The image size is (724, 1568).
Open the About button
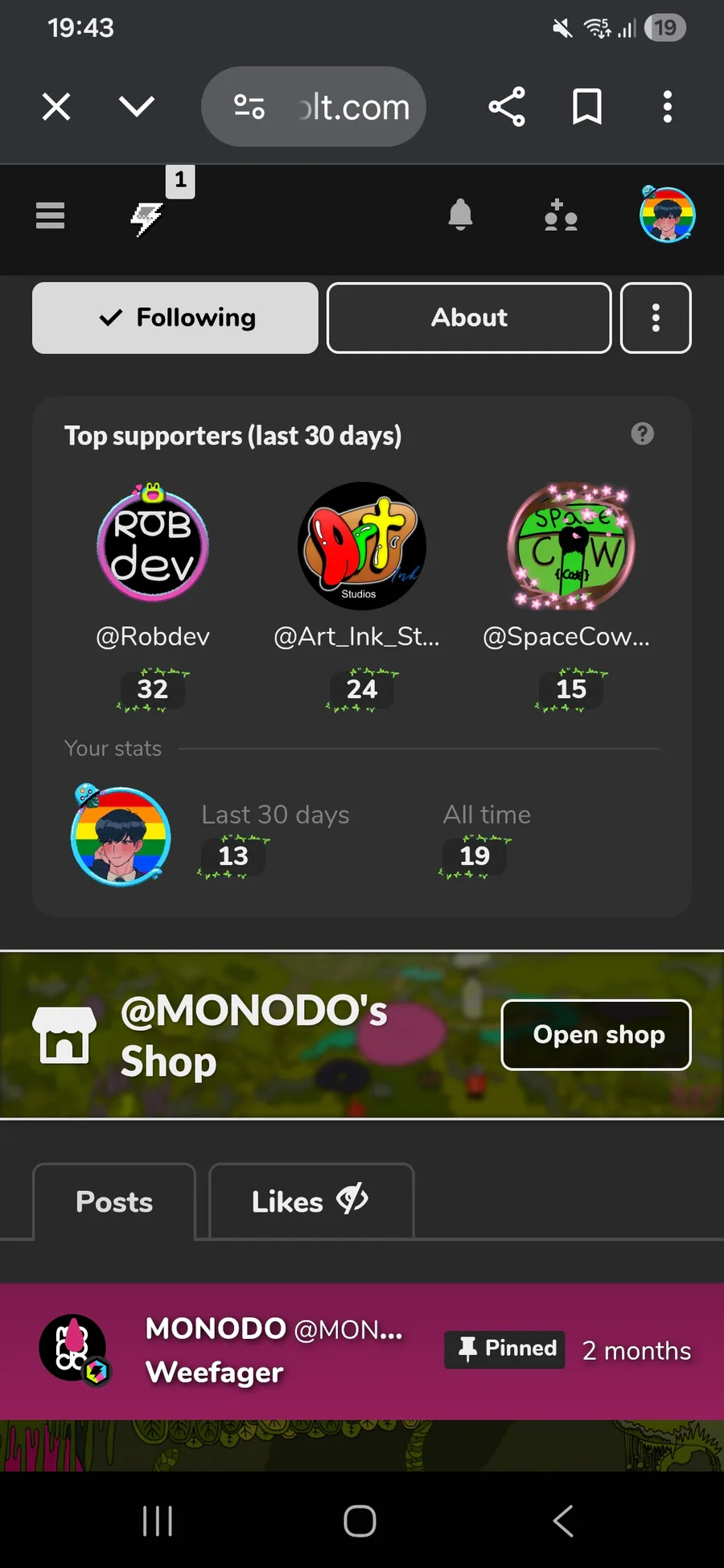coord(469,318)
